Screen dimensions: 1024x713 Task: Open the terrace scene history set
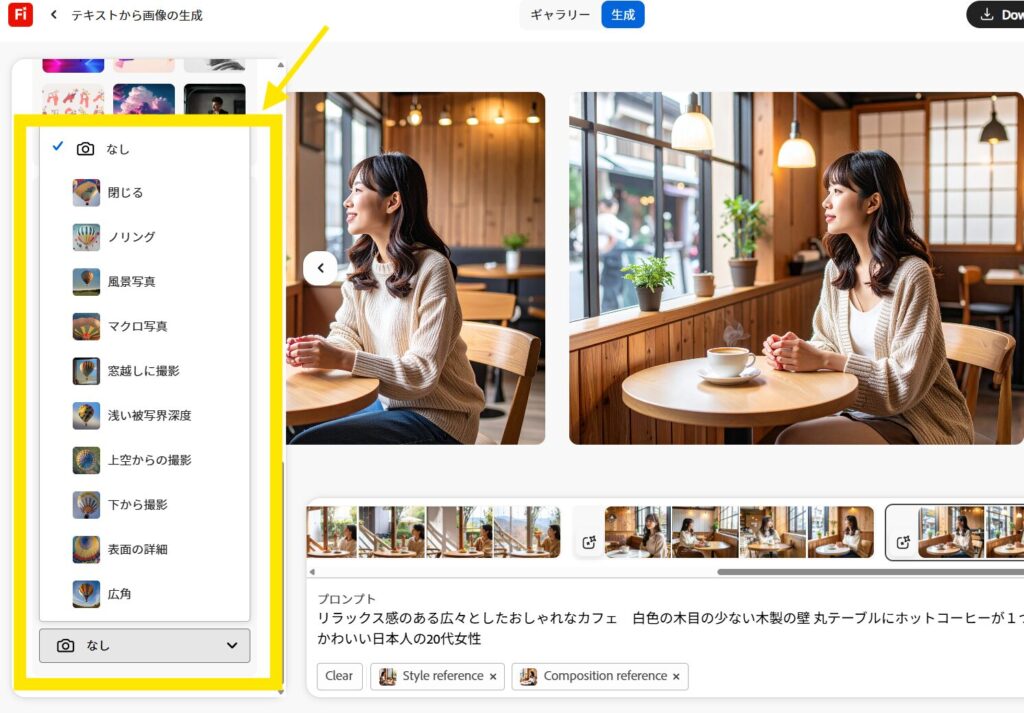tap(434, 532)
